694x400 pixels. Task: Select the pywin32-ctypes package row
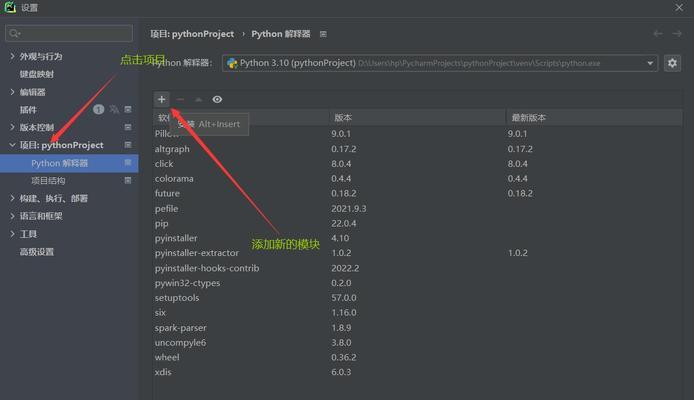(x=417, y=283)
